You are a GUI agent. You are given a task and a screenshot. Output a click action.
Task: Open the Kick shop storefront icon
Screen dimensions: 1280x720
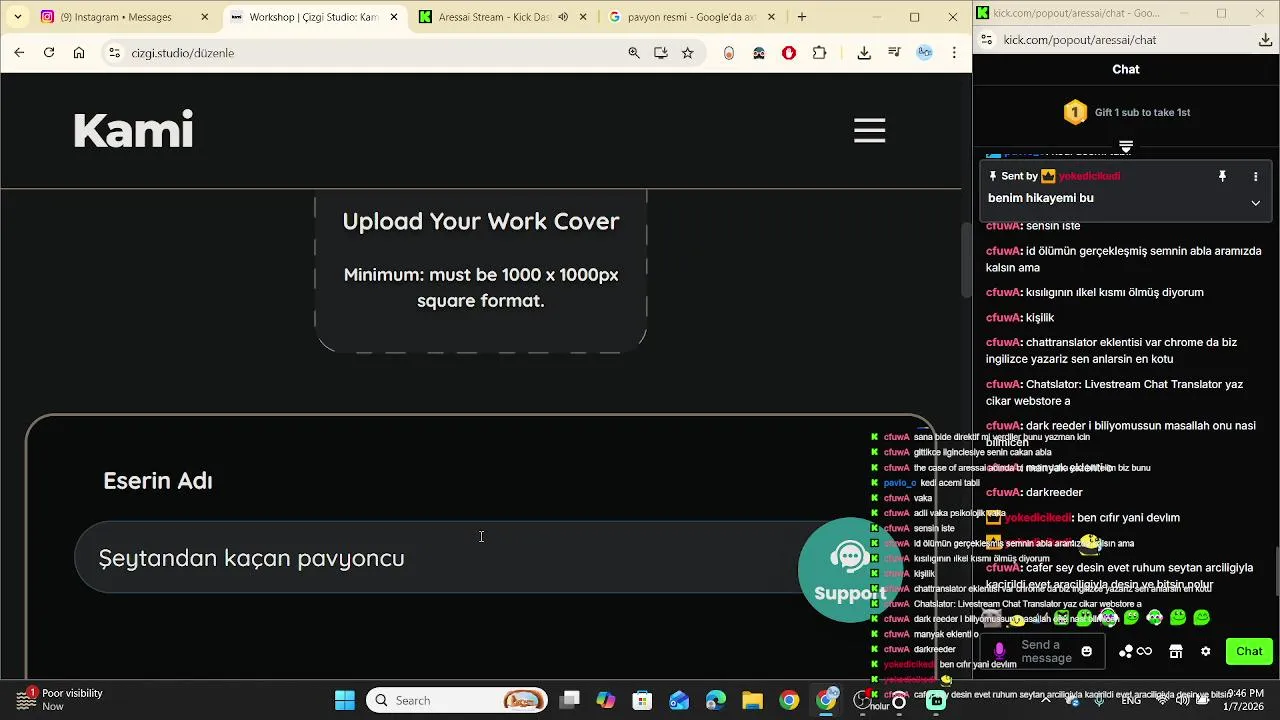point(1176,651)
